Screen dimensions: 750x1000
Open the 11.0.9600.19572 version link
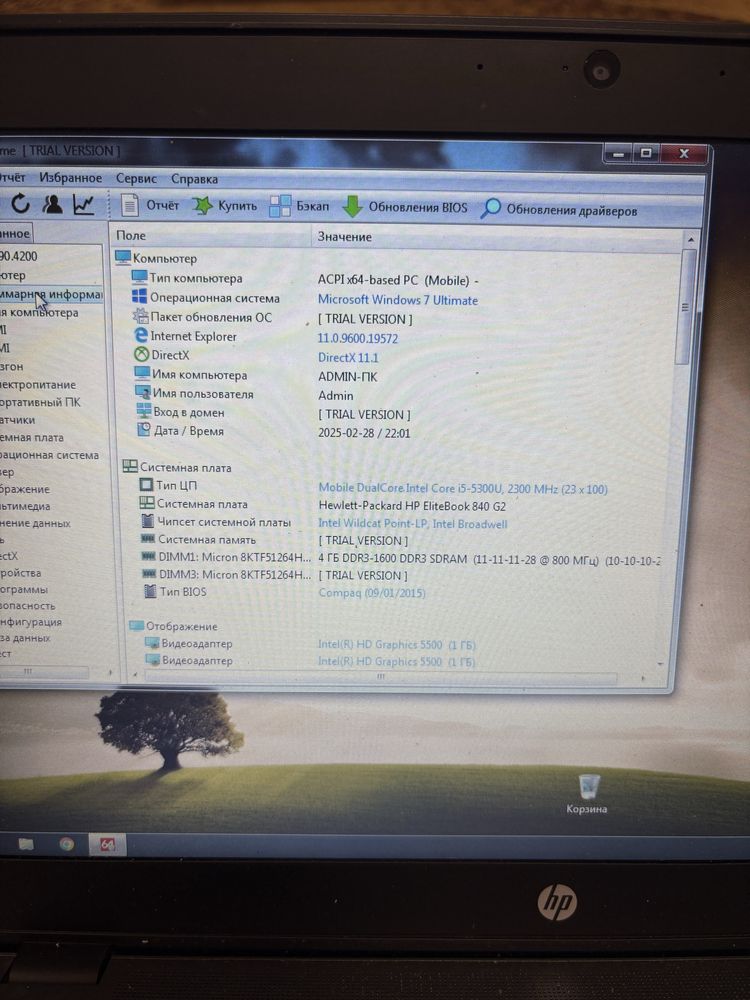coord(358,339)
